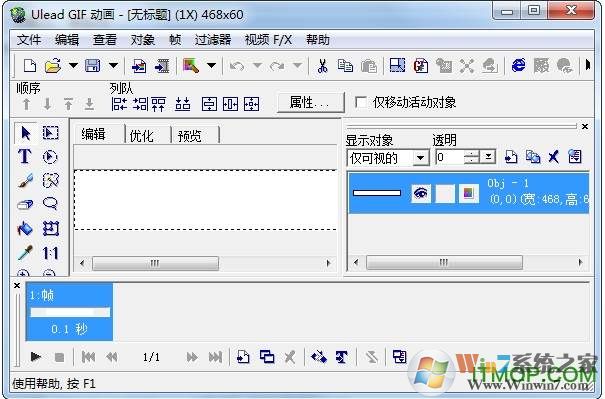
Task: Toggle the eye visibility of Obj - 1
Action: 420,193
